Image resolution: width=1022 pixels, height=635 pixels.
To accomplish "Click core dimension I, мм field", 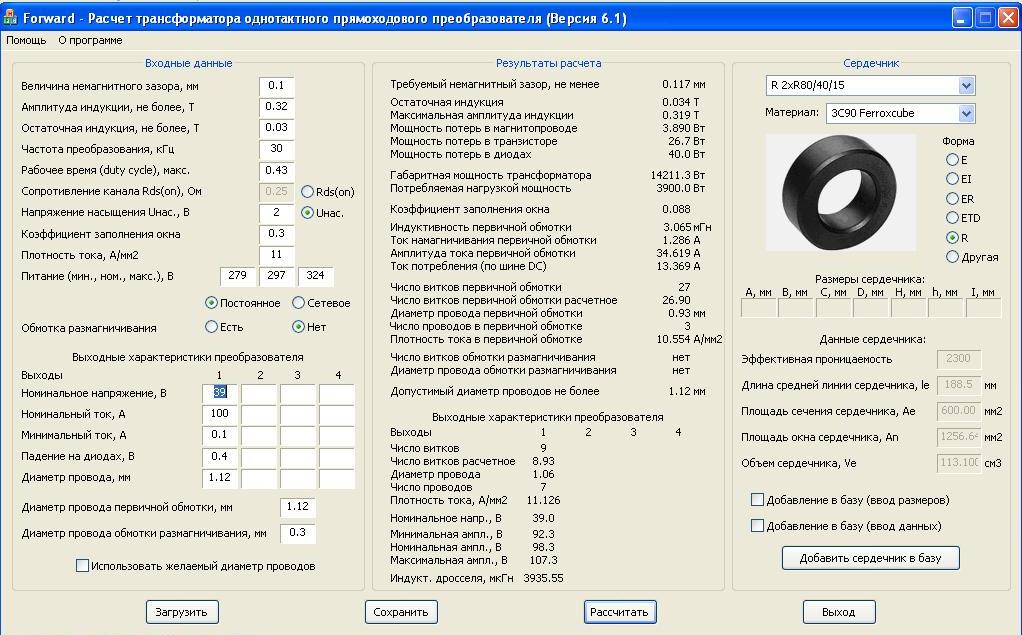I will 984,308.
